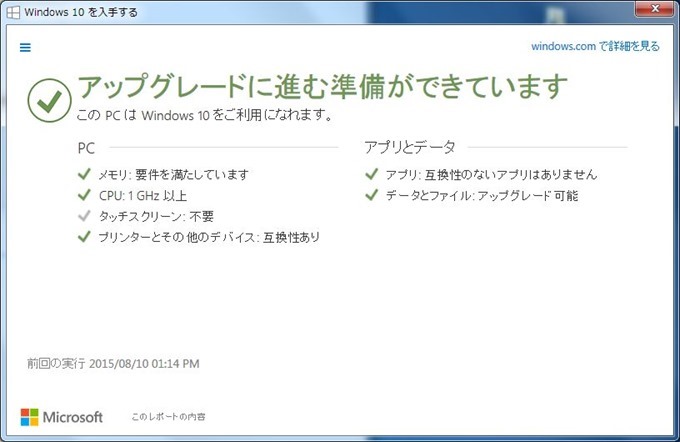Select 'データとファイル: アップグレード可能' text

tap(482, 196)
